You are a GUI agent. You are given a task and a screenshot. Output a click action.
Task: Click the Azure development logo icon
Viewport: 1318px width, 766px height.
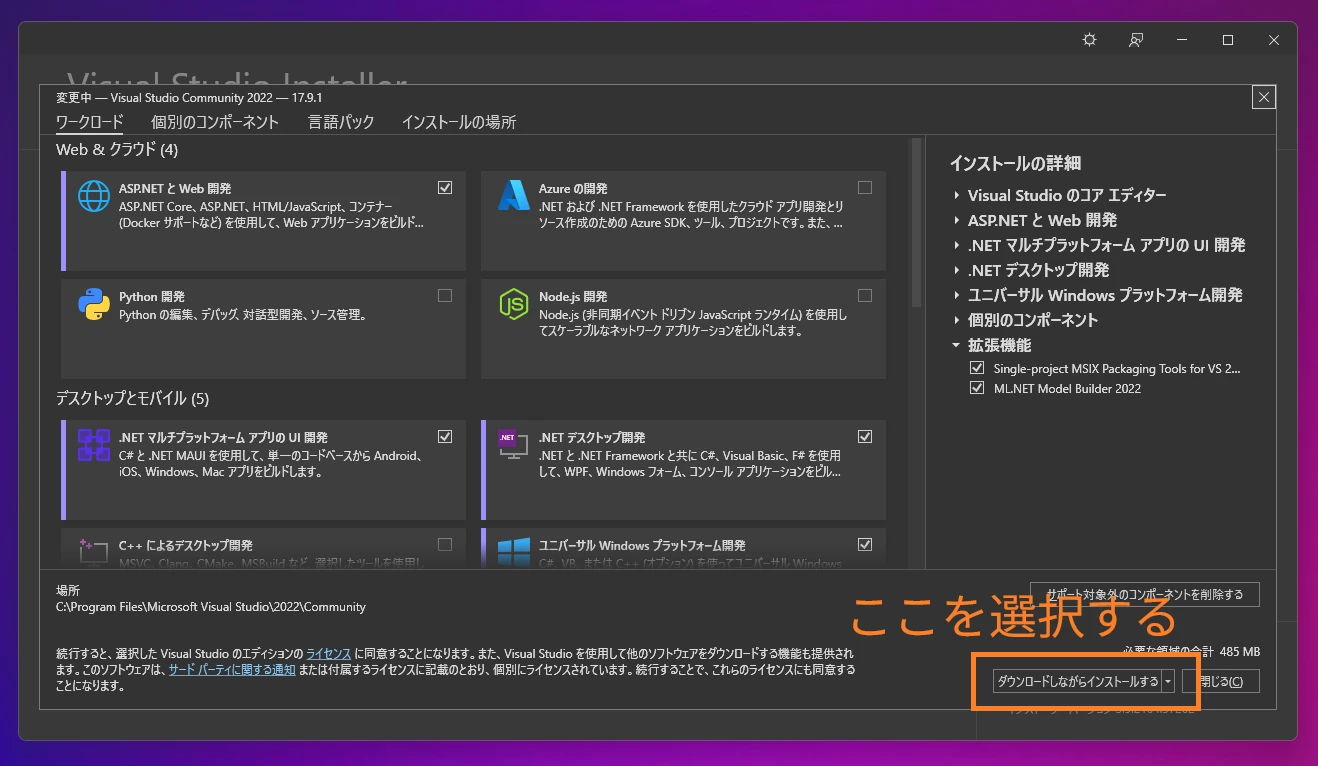513,196
